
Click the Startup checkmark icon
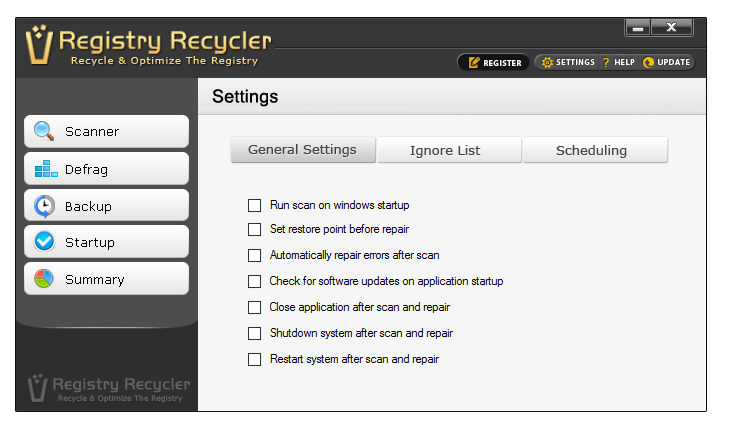coord(45,242)
